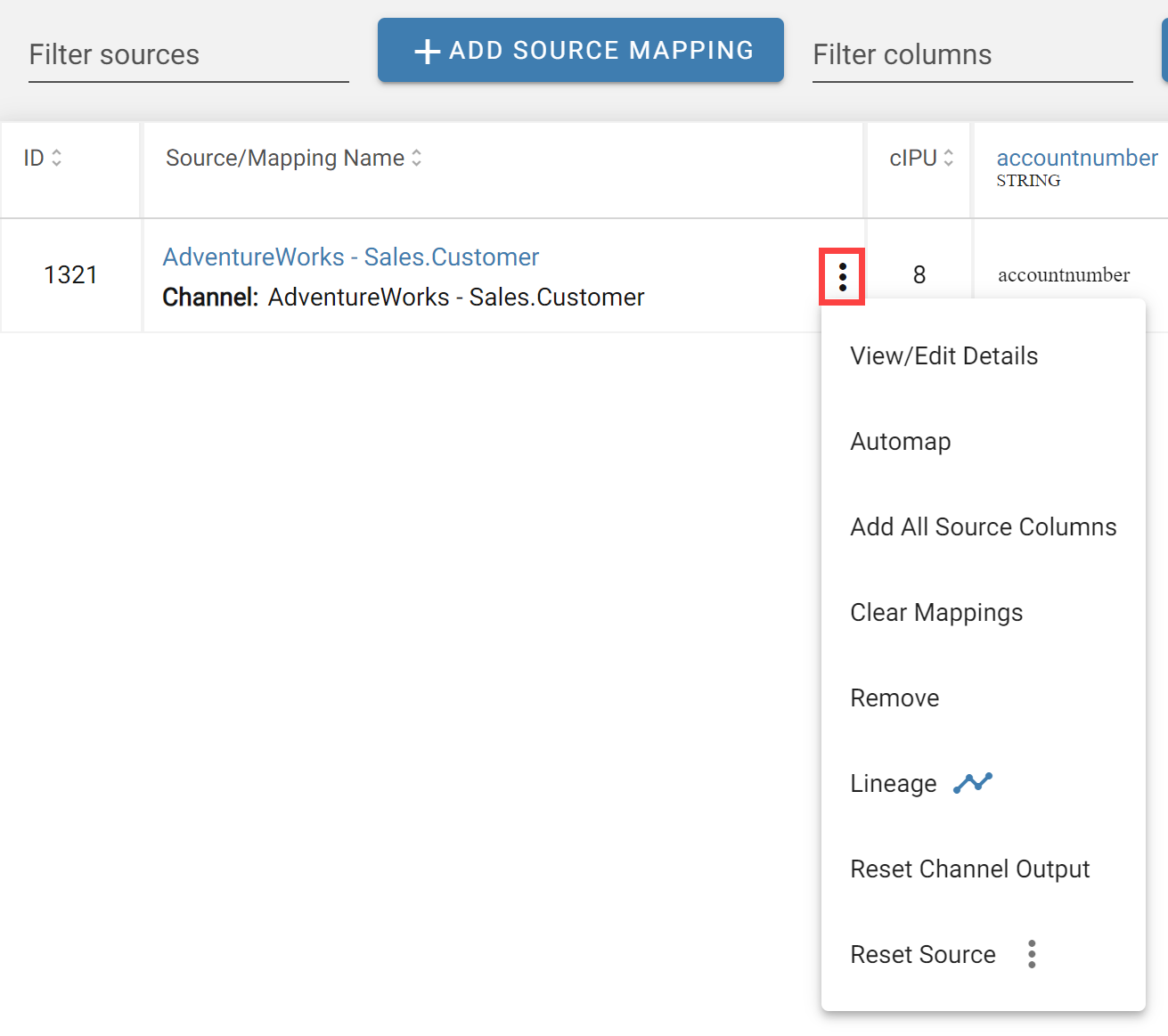
Task: Click the Filter columns input field
Action: [971, 55]
